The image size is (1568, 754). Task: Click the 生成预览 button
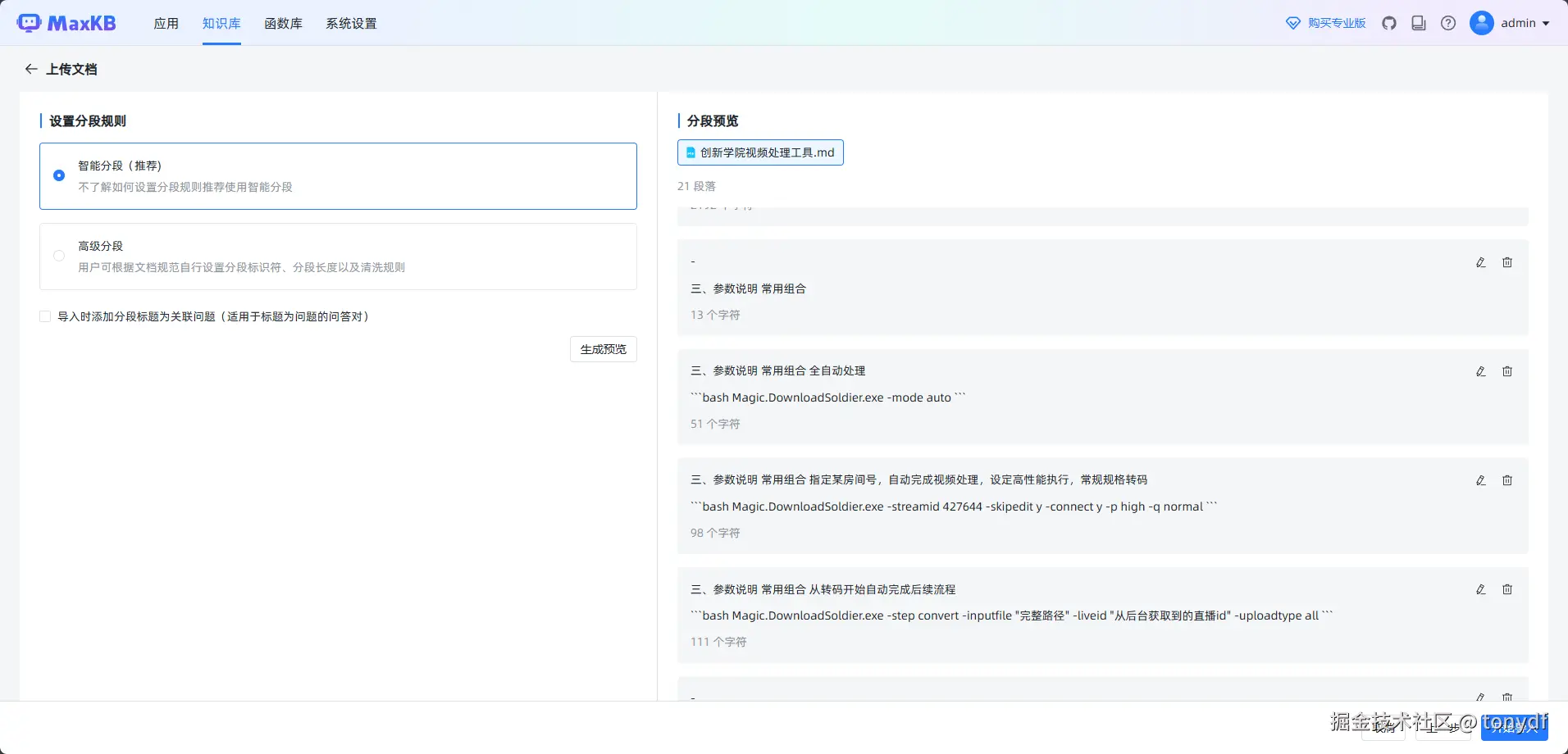[604, 349]
